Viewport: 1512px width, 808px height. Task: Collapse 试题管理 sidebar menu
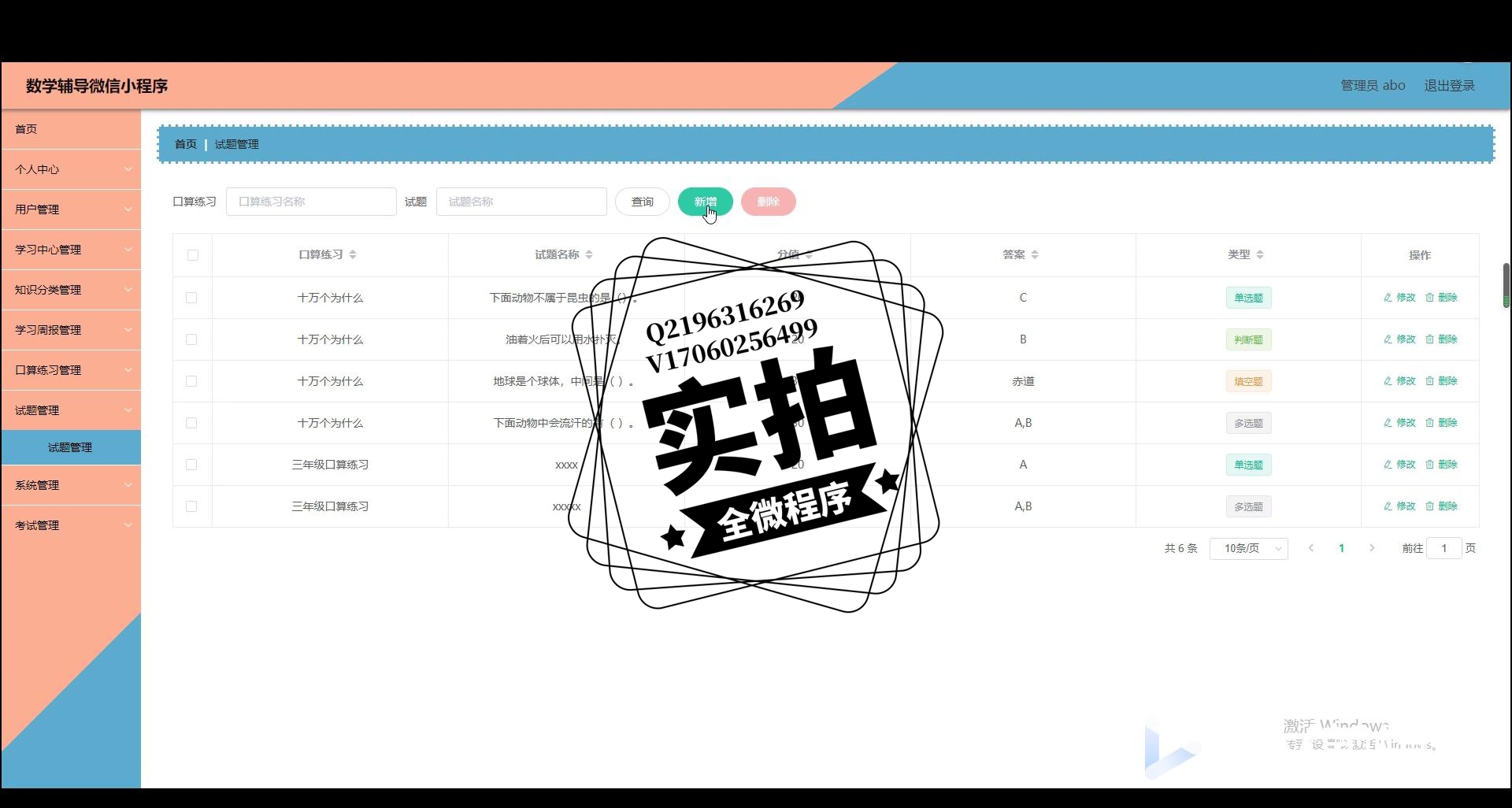pos(71,410)
